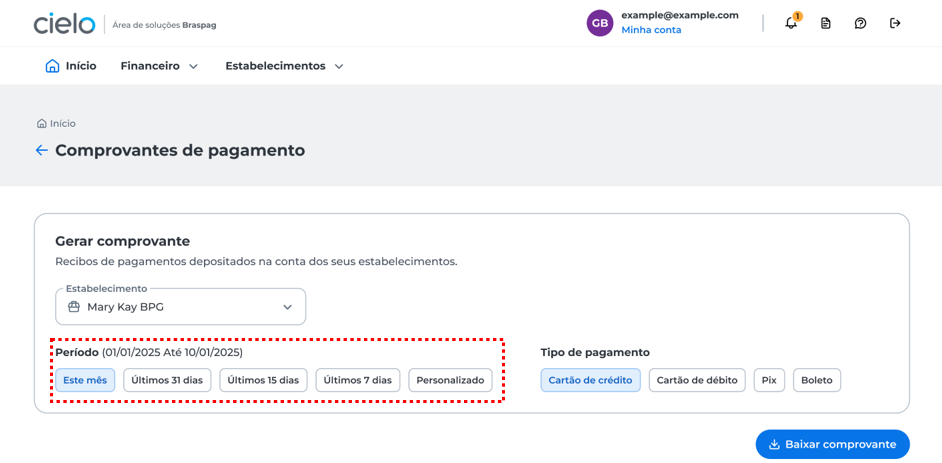The height and width of the screenshot is (463, 942).
Task: Select Últimos 31 dias period
Action: 167,380
